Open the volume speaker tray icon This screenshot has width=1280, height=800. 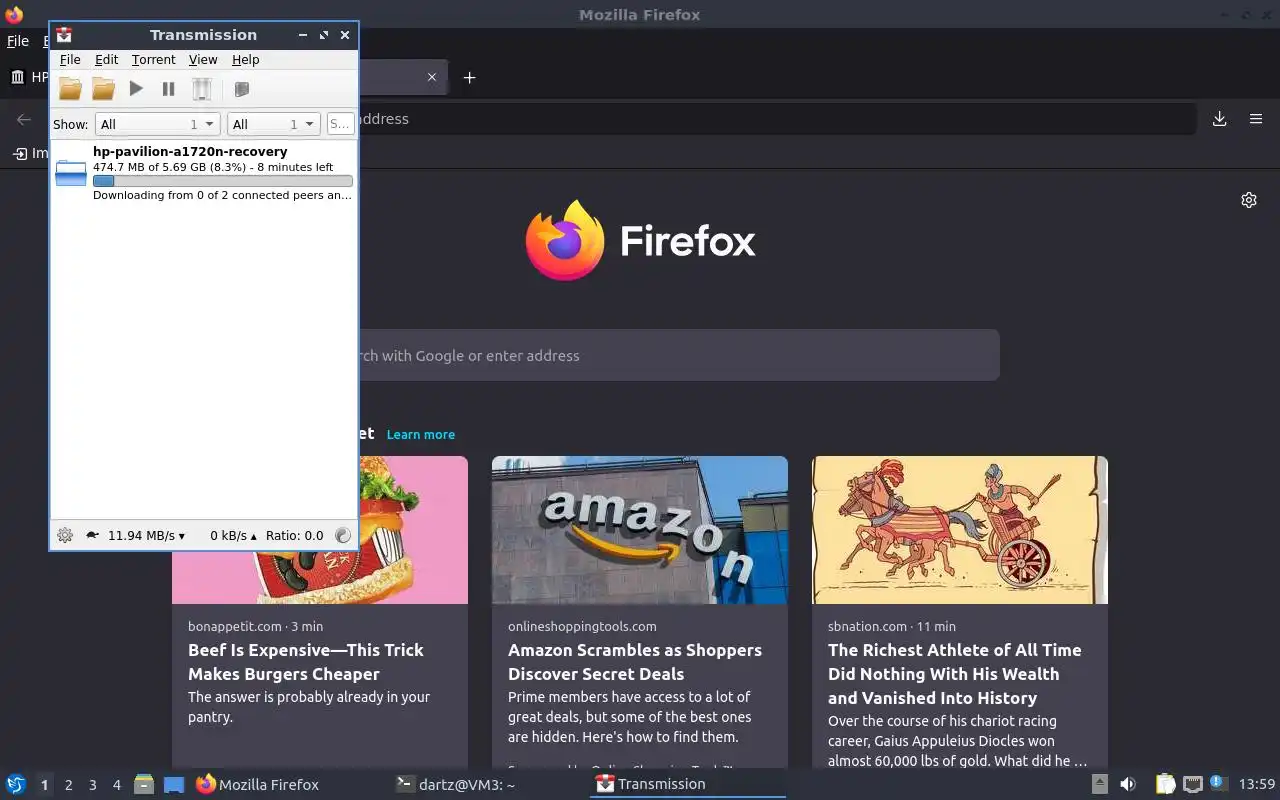1128,784
